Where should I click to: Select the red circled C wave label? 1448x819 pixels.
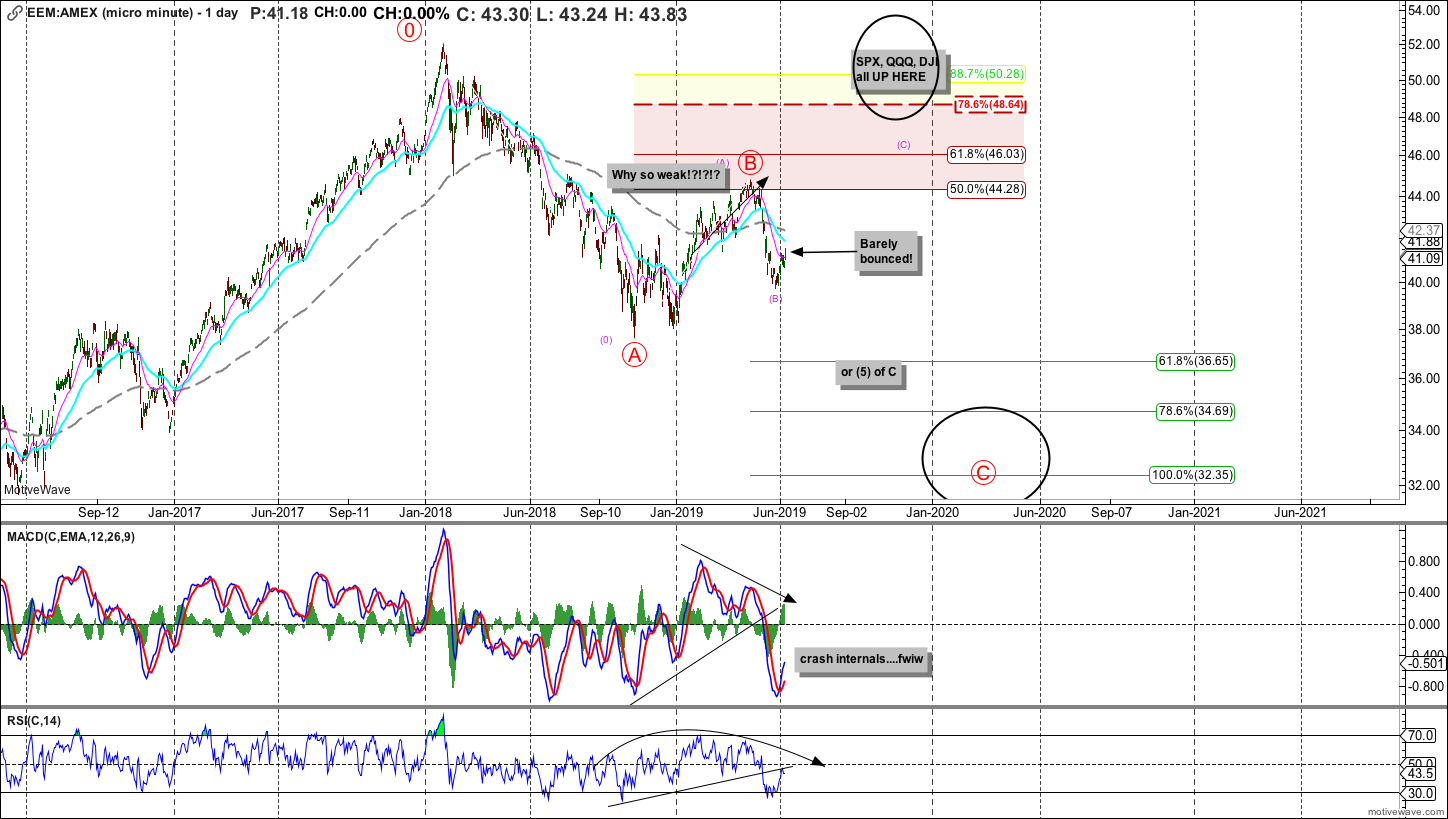[x=983, y=472]
